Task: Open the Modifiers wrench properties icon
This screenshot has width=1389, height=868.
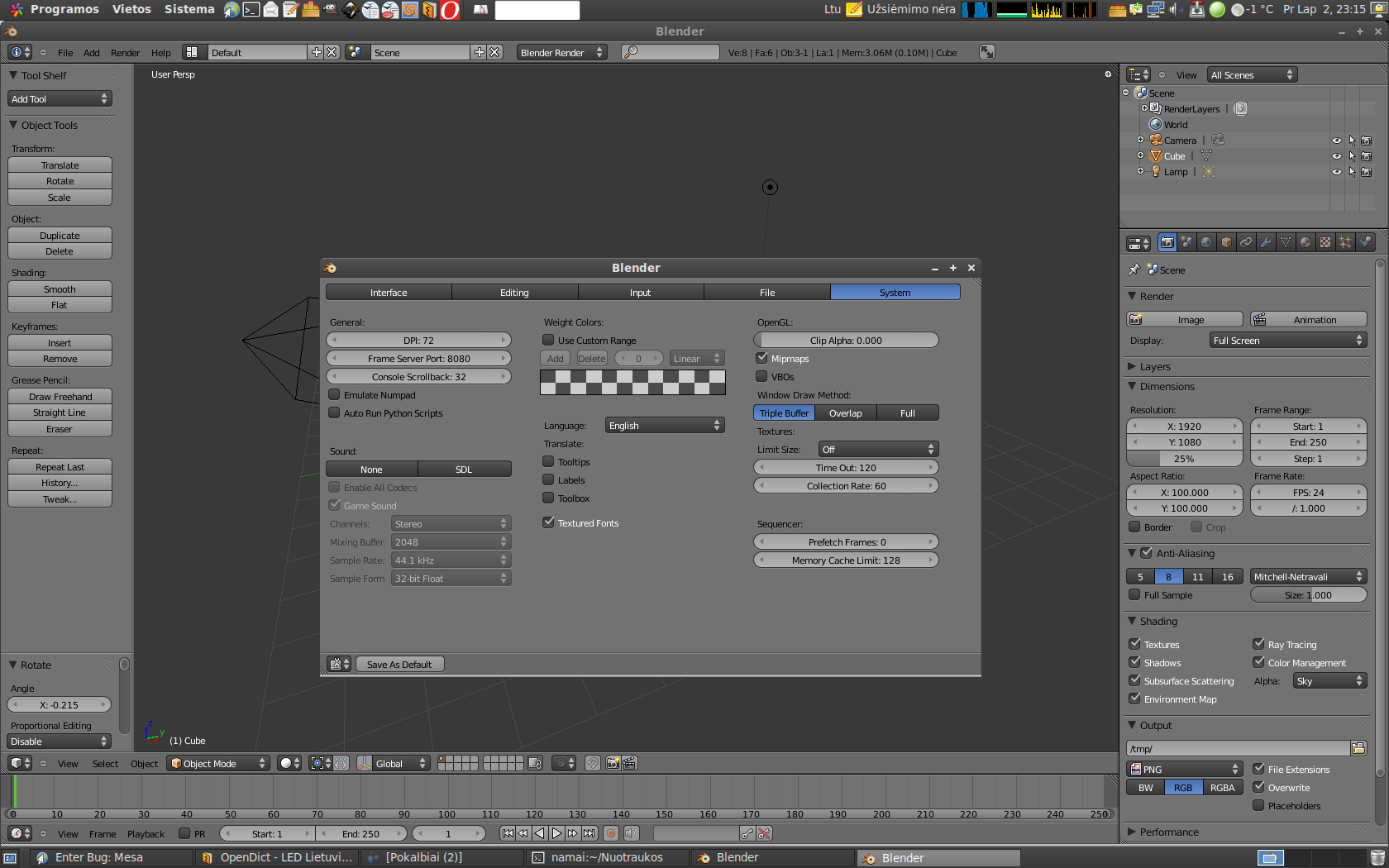Action: (x=1266, y=242)
